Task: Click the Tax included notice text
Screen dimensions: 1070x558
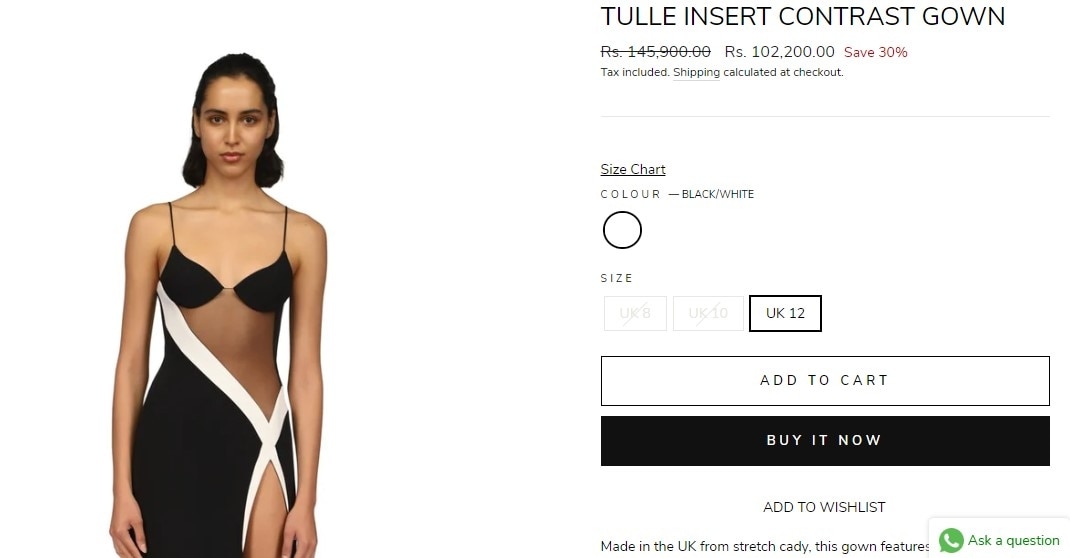Action: (x=722, y=72)
